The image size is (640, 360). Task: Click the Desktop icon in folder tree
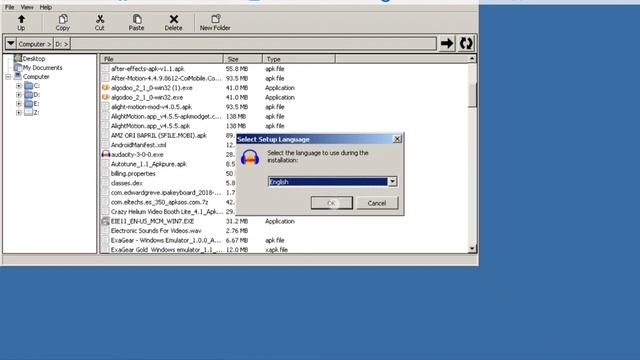(18, 58)
